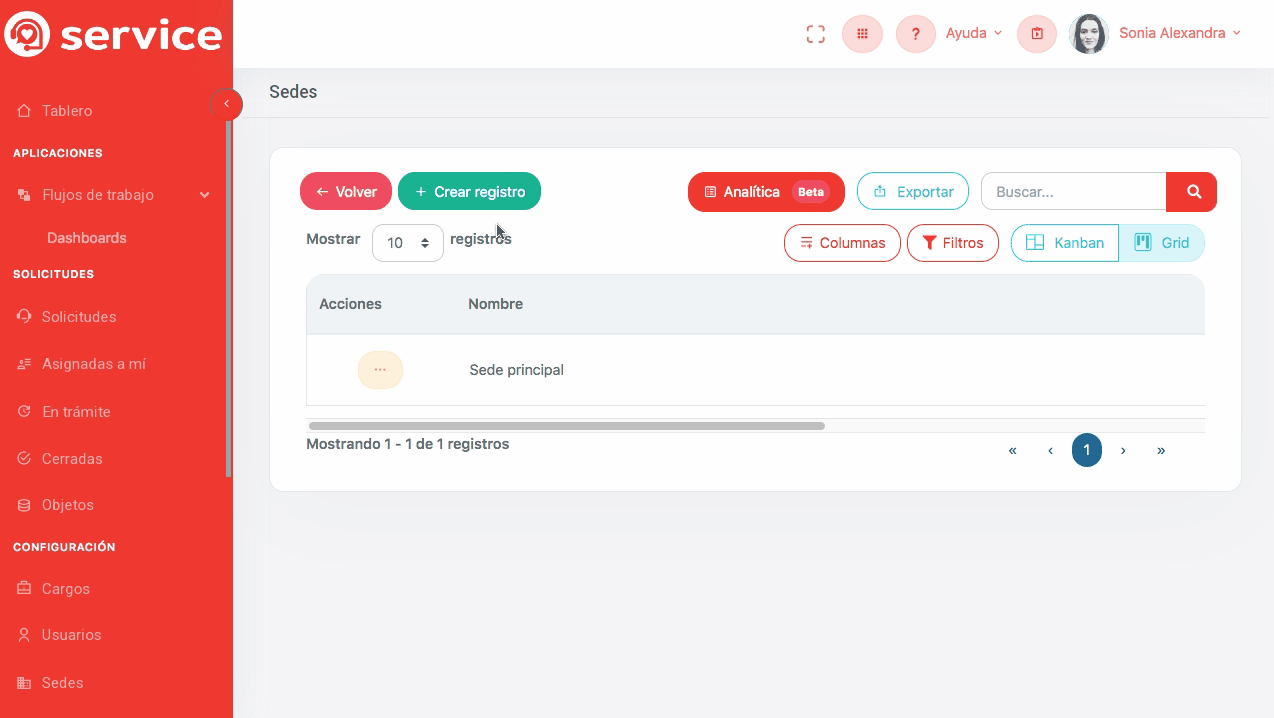Screen dimensions: 1274x718
Task: Click Crear registro button
Action: 469,192
